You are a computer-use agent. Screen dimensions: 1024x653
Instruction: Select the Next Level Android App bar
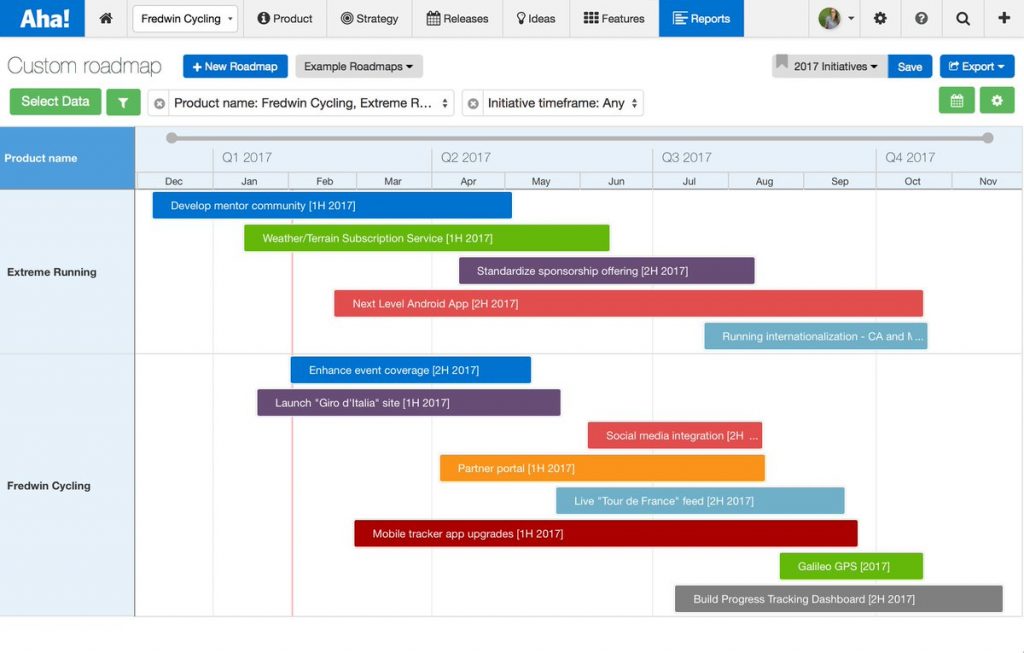[628, 304]
